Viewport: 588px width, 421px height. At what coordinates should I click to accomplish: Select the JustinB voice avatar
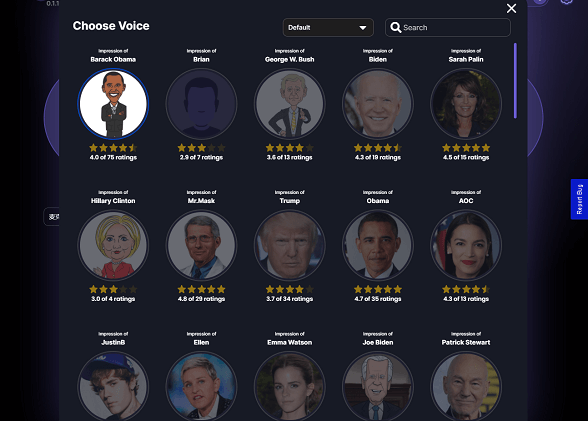pos(113,386)
